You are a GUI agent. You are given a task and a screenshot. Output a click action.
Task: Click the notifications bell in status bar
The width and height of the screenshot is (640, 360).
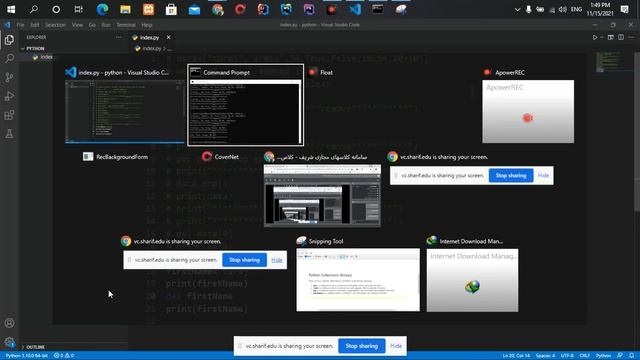[x=631, y=356]
